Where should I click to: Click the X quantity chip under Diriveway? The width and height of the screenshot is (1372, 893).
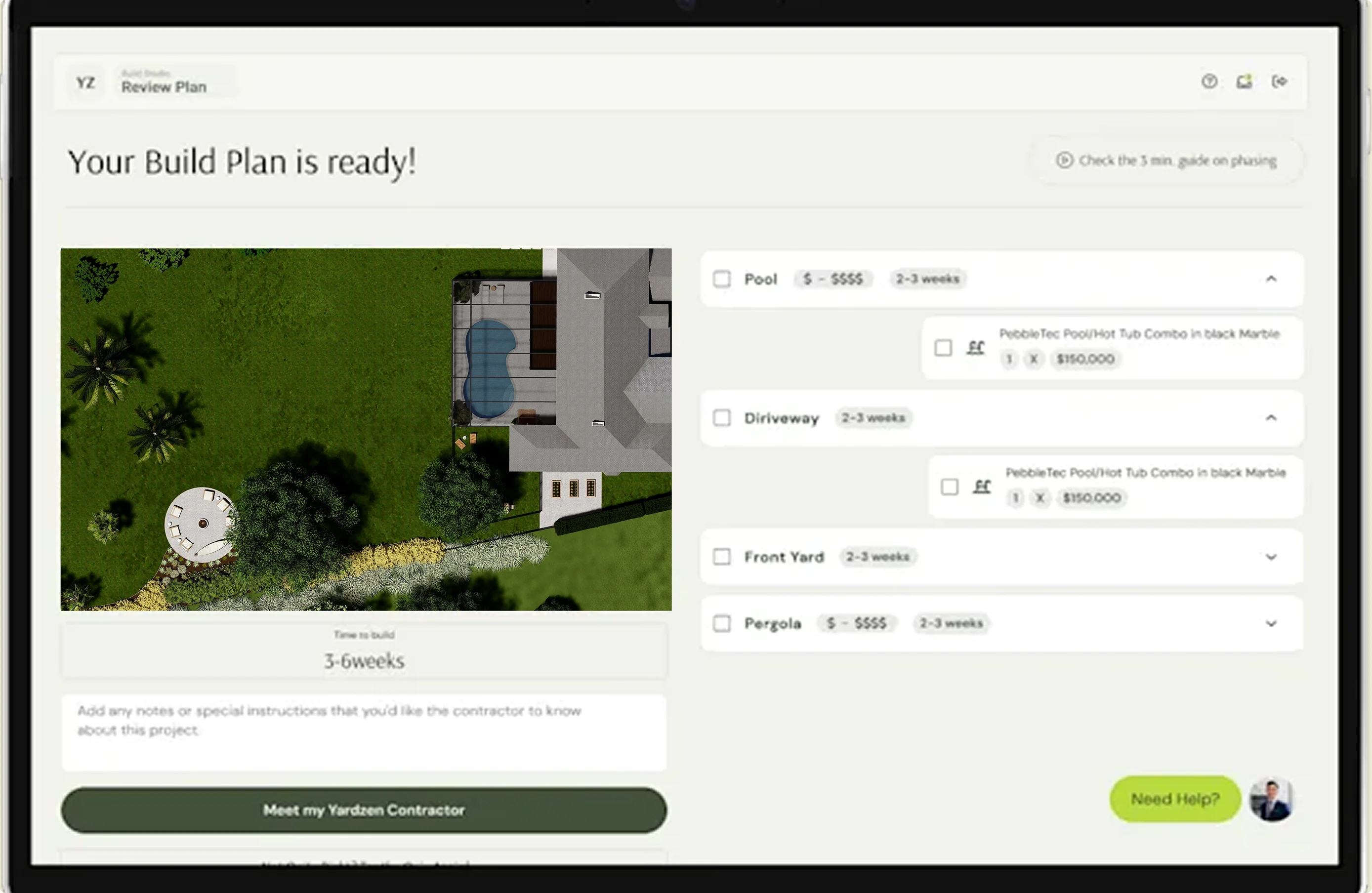[1040, 498]
